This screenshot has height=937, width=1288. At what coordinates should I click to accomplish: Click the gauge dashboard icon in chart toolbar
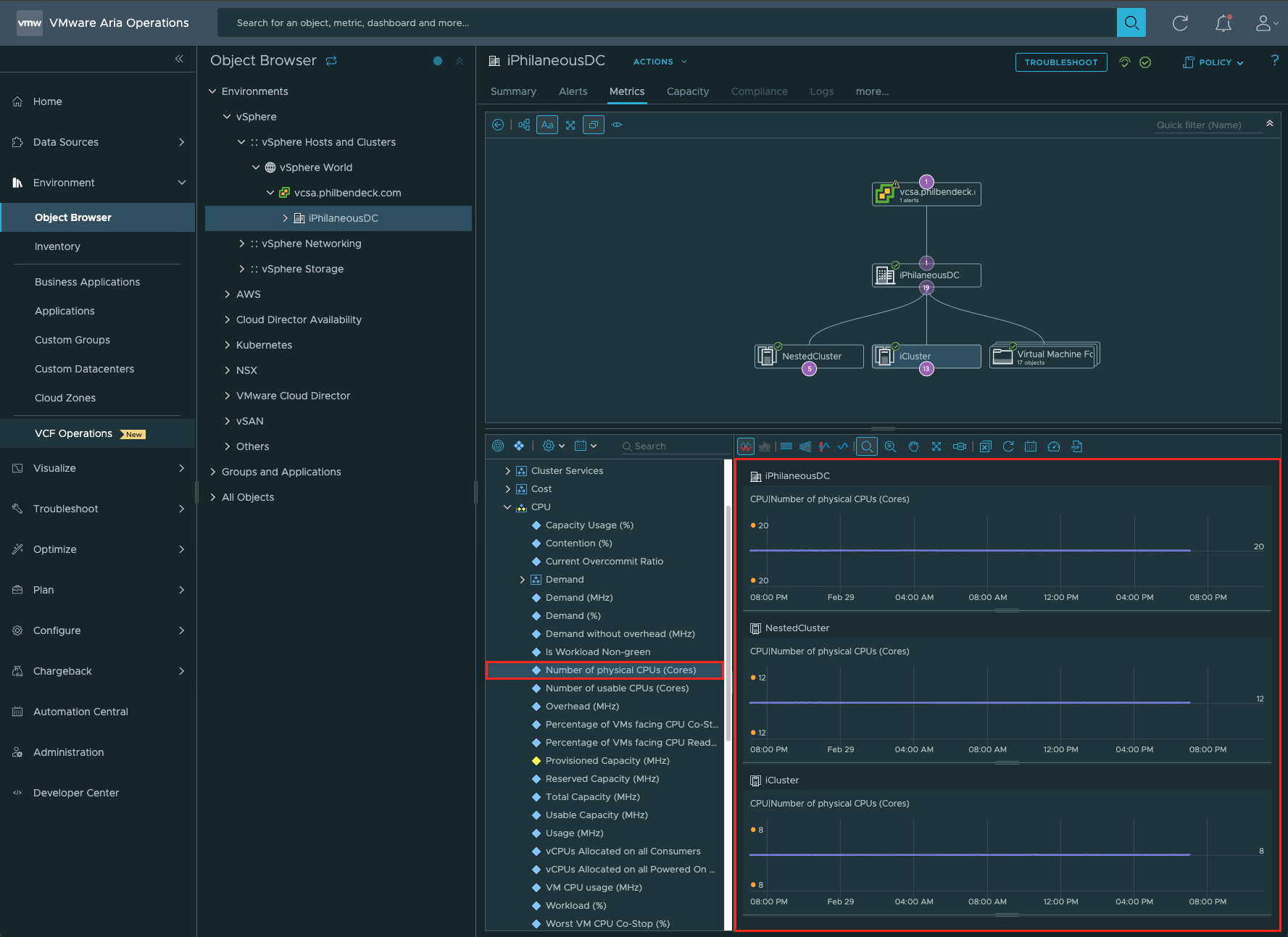point(1054,446)
